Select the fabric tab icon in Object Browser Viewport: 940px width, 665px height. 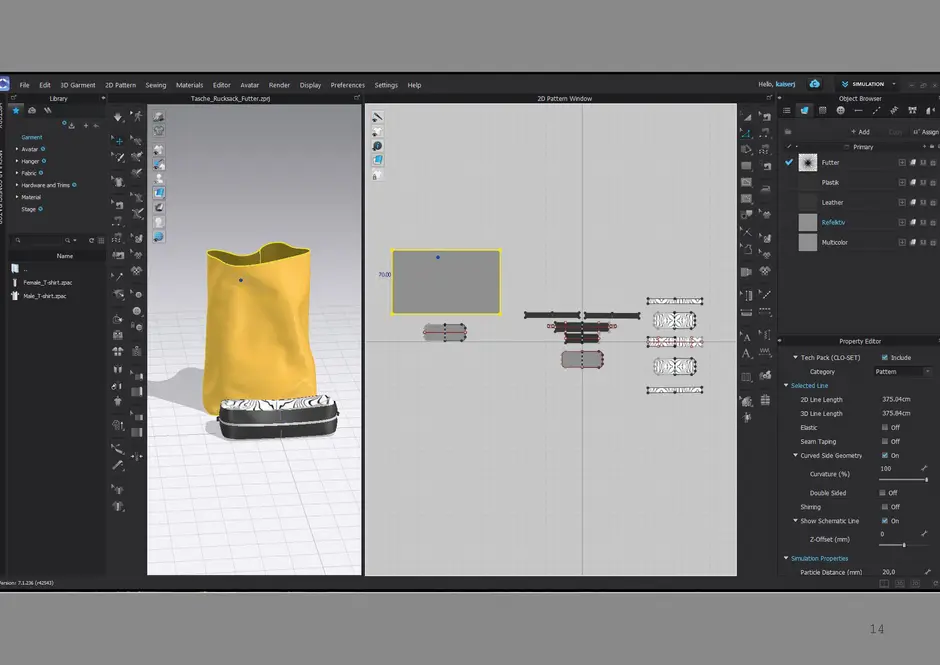(804, 110)
